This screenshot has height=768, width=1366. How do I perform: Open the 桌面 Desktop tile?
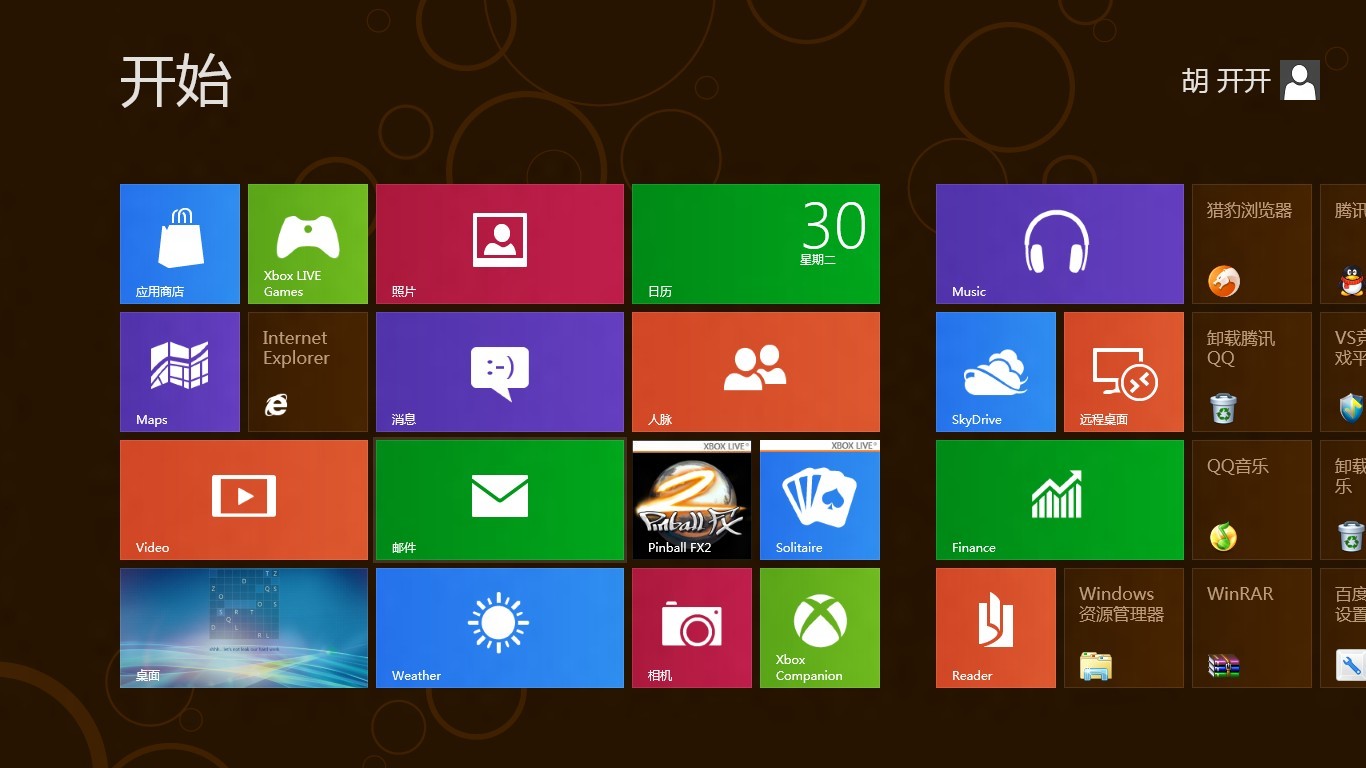coord(244,628)
